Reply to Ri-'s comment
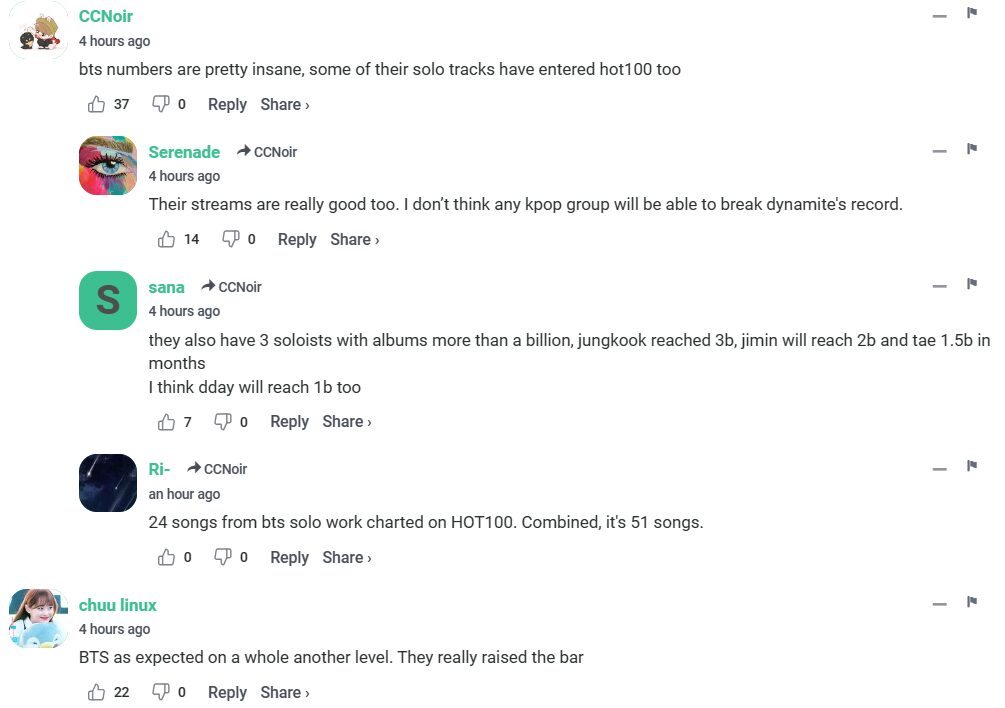Image resolution: width=1005 pixels, height=708 pixels. pos(289,557)
